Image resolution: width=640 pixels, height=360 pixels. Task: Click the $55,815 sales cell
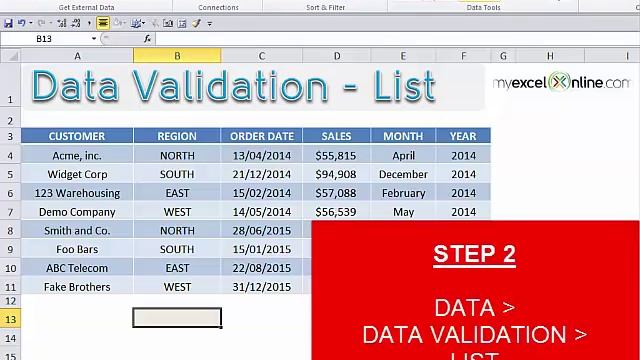(336, 156)
